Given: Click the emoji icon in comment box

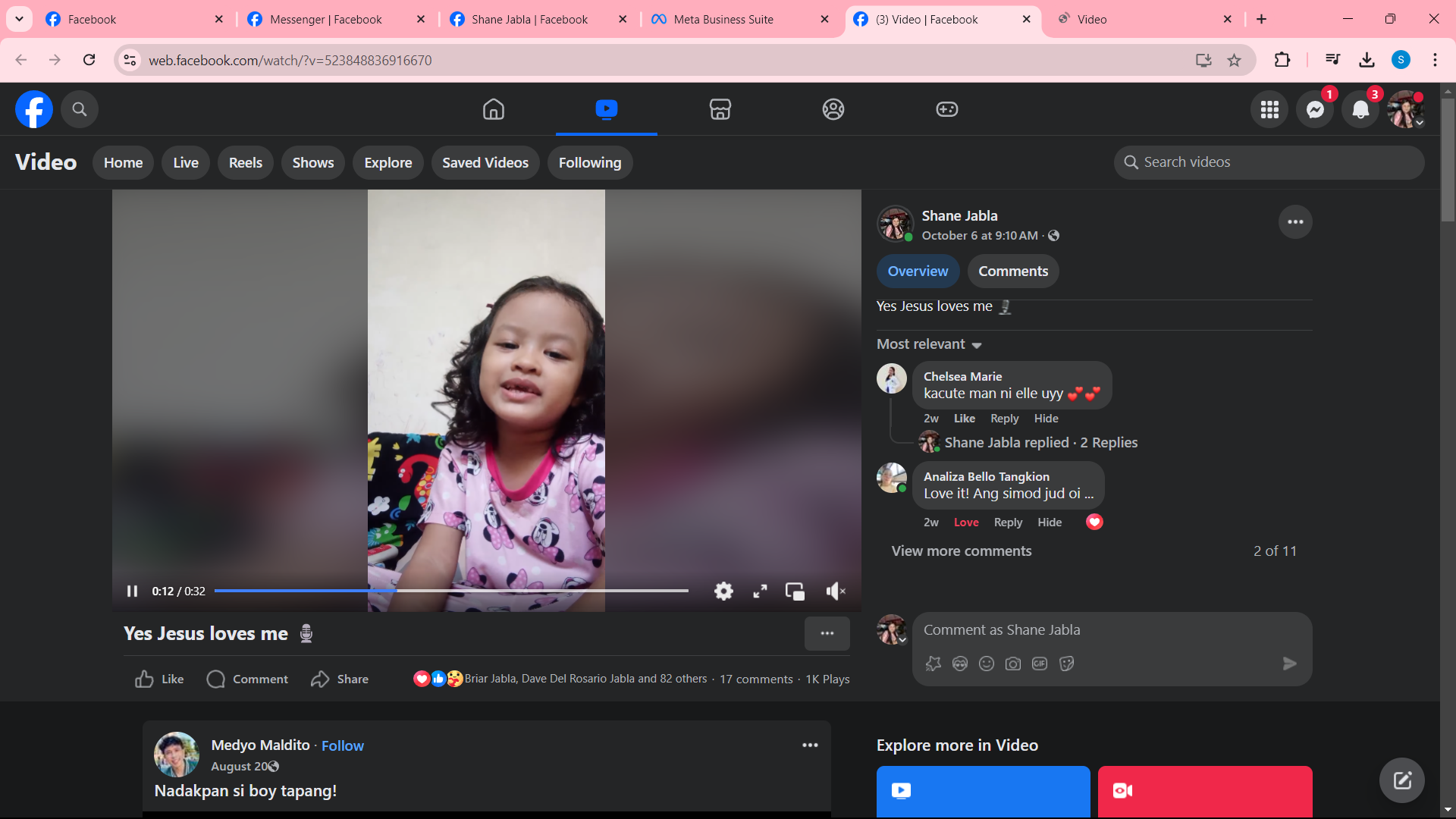Looking at the screenshot, I should click(986, 664).
